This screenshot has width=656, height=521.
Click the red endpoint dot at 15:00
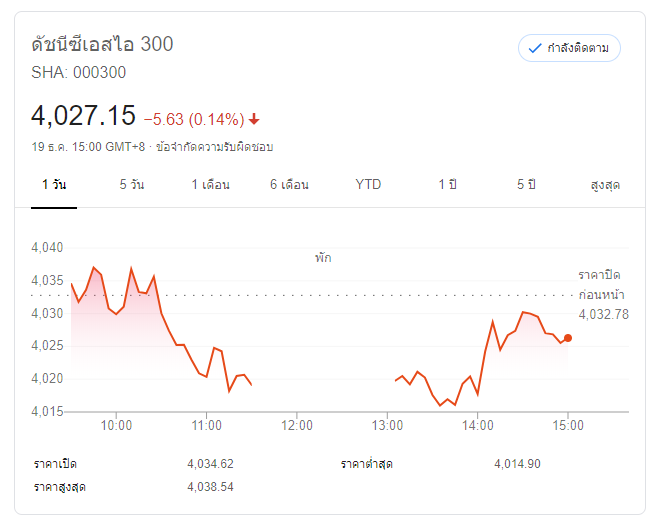click(568, 338)
